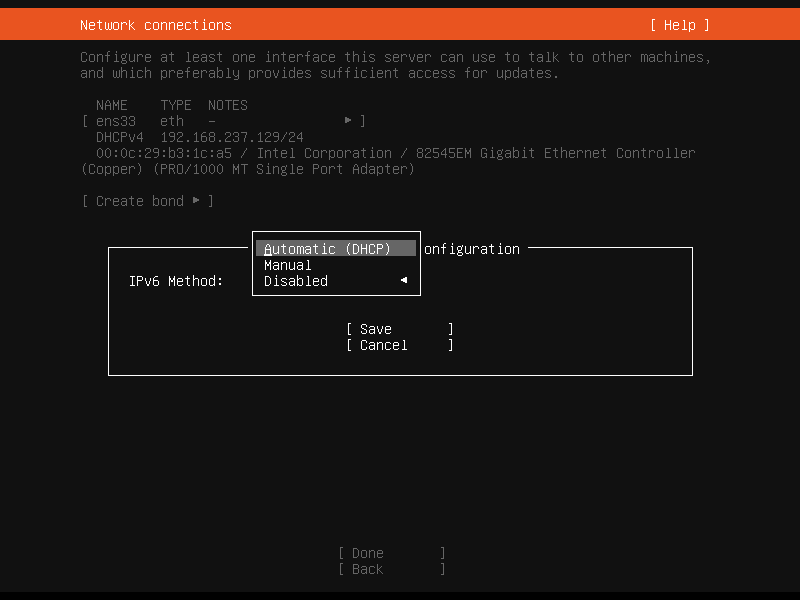Click the Done button
This screenshot has width=800, height=600.
[x=391, y=553]
